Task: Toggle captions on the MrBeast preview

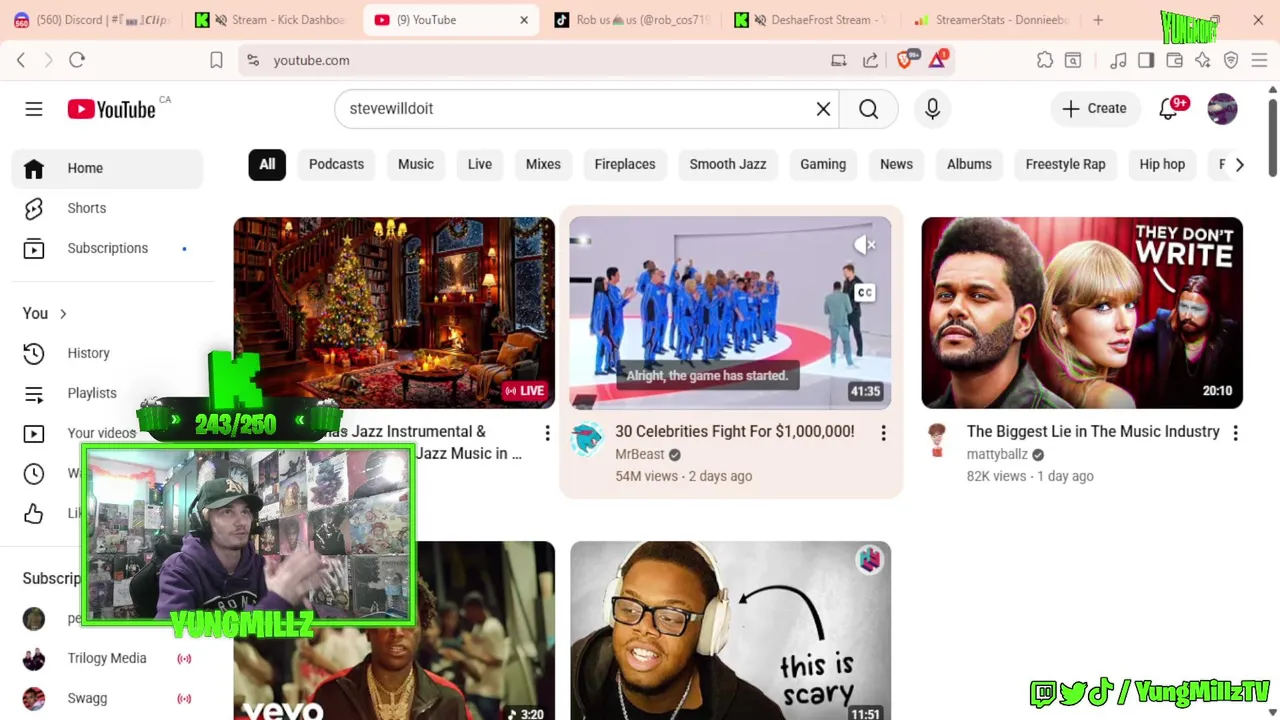Action: (x=865, y=293)
